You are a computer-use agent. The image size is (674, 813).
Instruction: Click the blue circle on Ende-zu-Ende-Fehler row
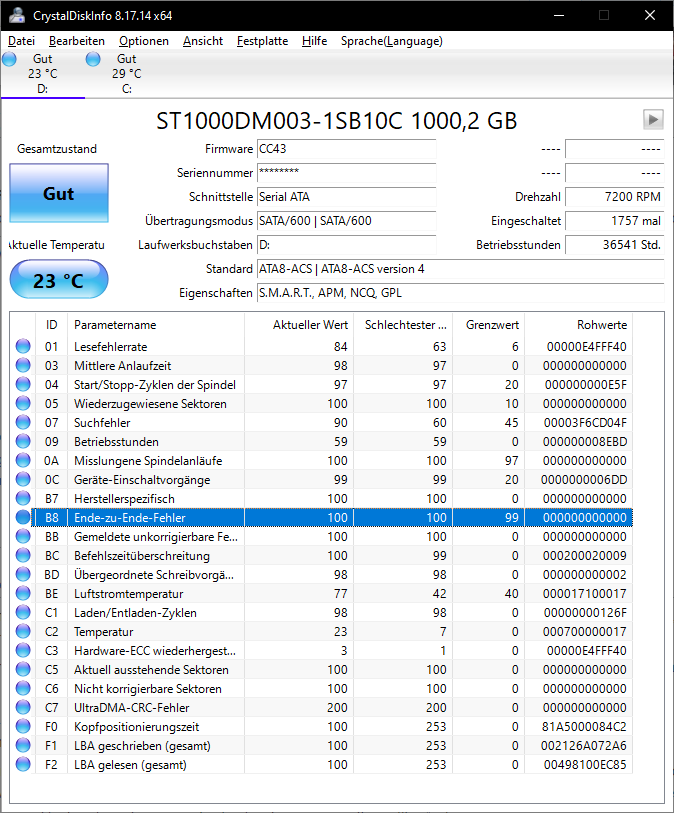click(22, 517)
